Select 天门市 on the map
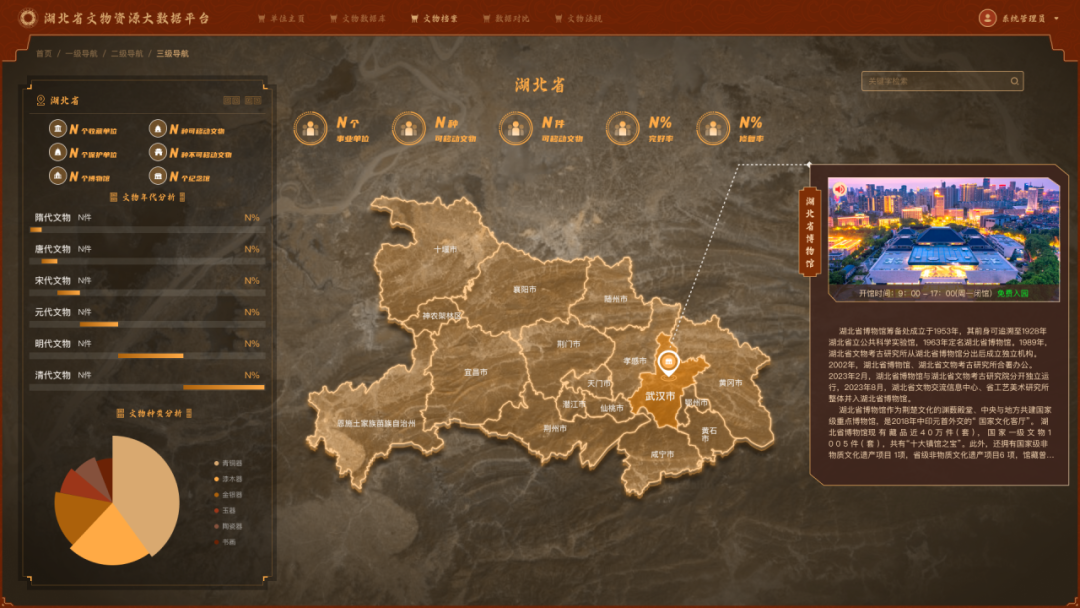 599,383
